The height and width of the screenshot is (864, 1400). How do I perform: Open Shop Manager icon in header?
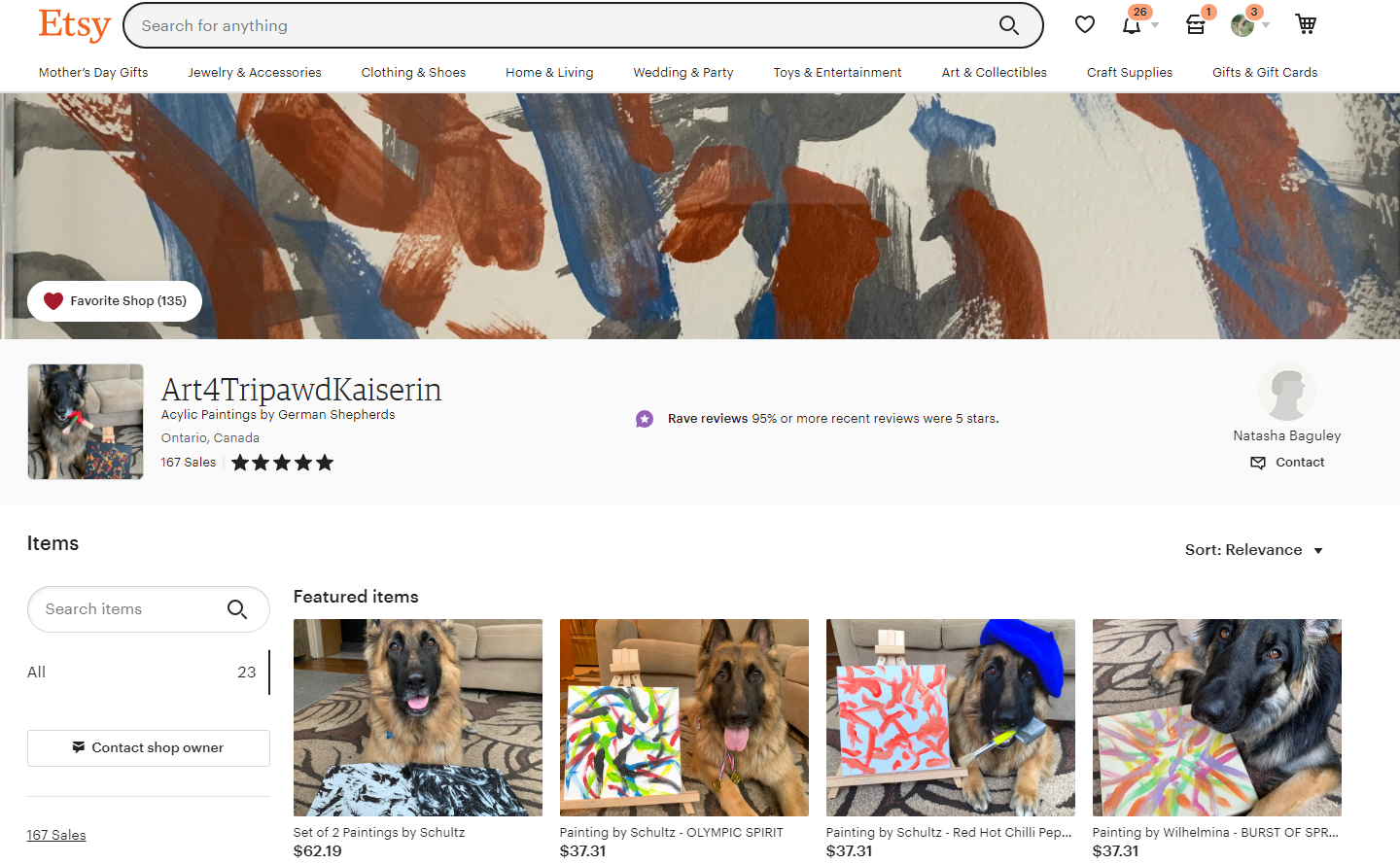(1197, 24)
